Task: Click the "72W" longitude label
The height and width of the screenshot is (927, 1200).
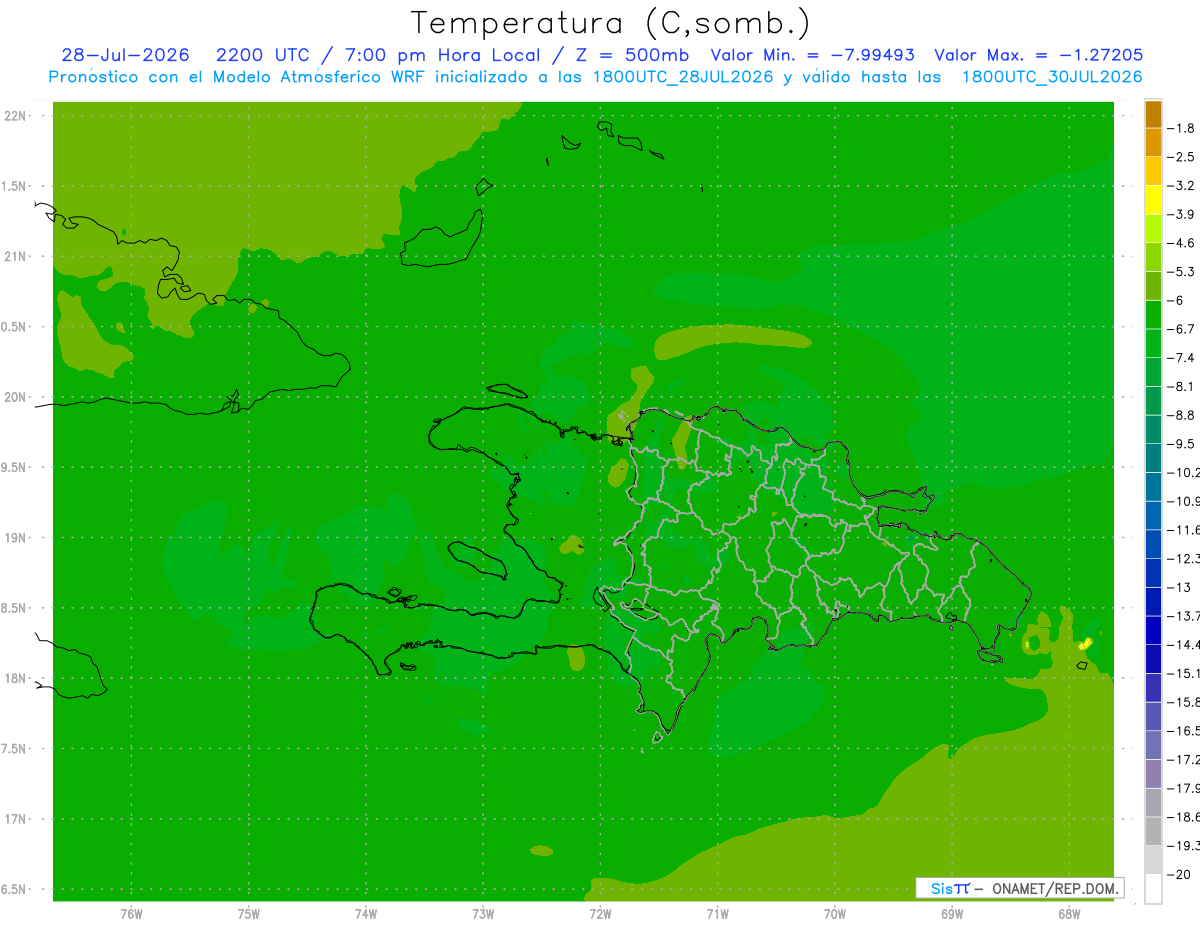Action: point(600,913)
